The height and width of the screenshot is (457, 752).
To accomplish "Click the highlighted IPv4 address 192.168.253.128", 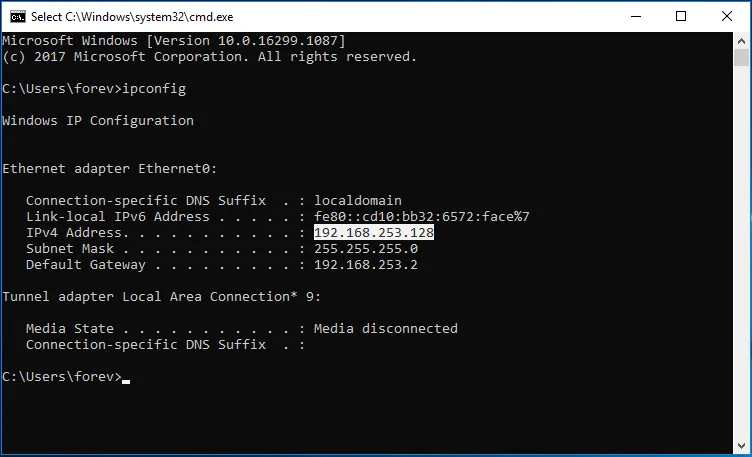I will 374,233.
